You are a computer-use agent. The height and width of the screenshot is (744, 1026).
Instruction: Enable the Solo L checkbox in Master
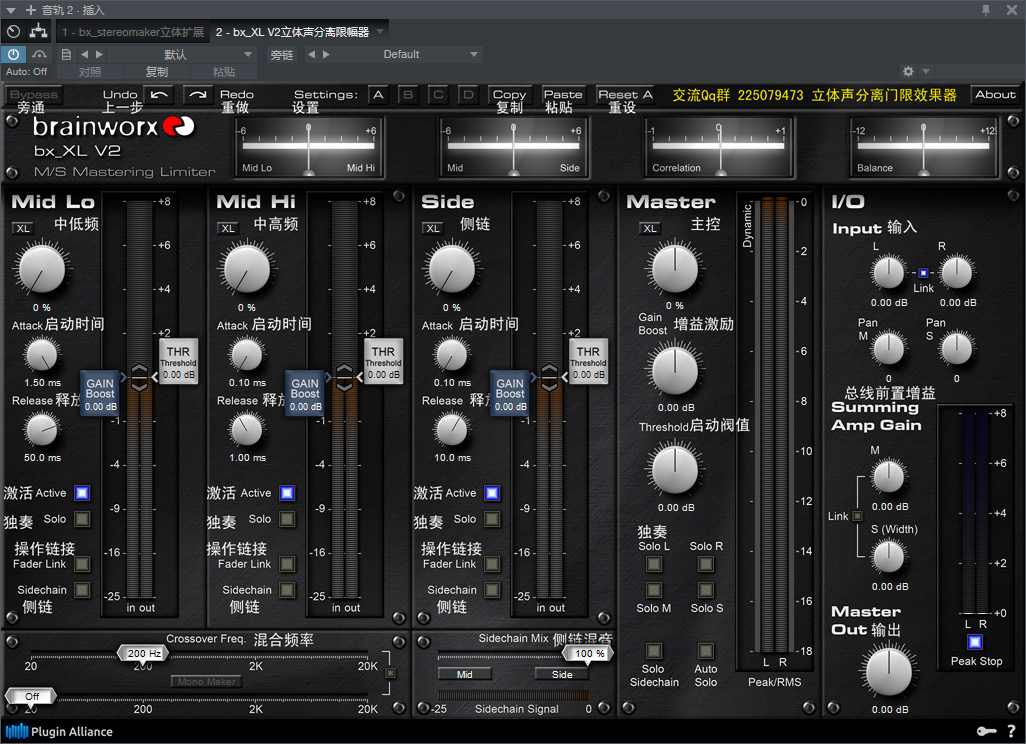pyautogui.click(x=654, y=564)
